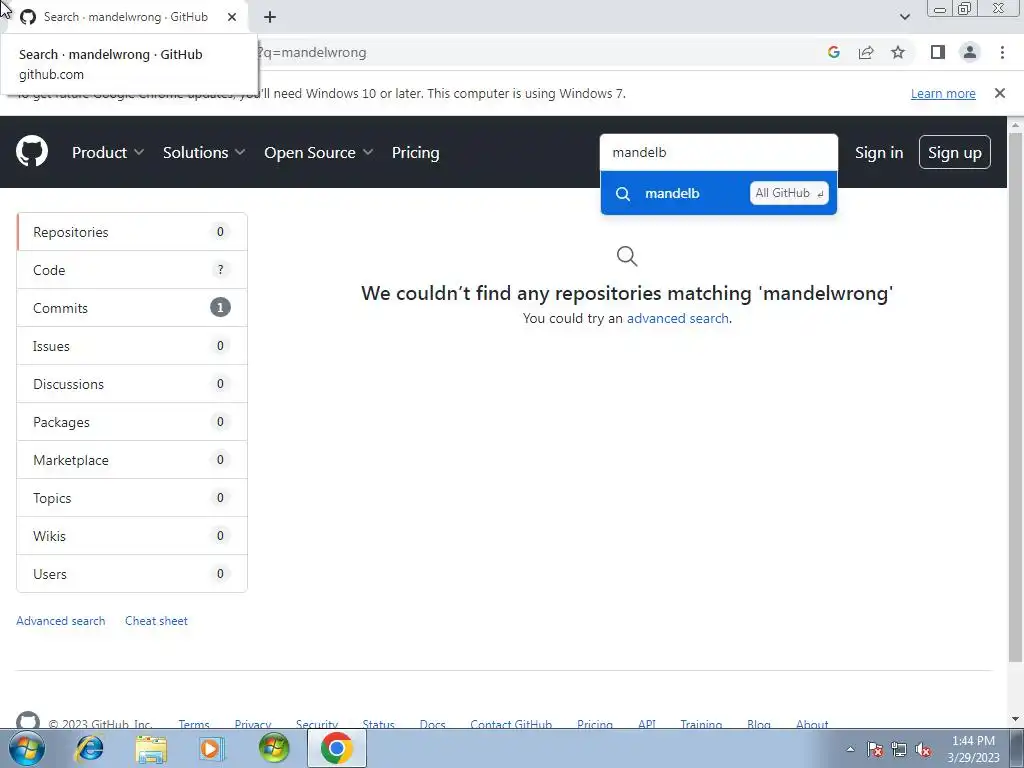
Task: Bookmark this page with the star icon
Action: point(898,52)
